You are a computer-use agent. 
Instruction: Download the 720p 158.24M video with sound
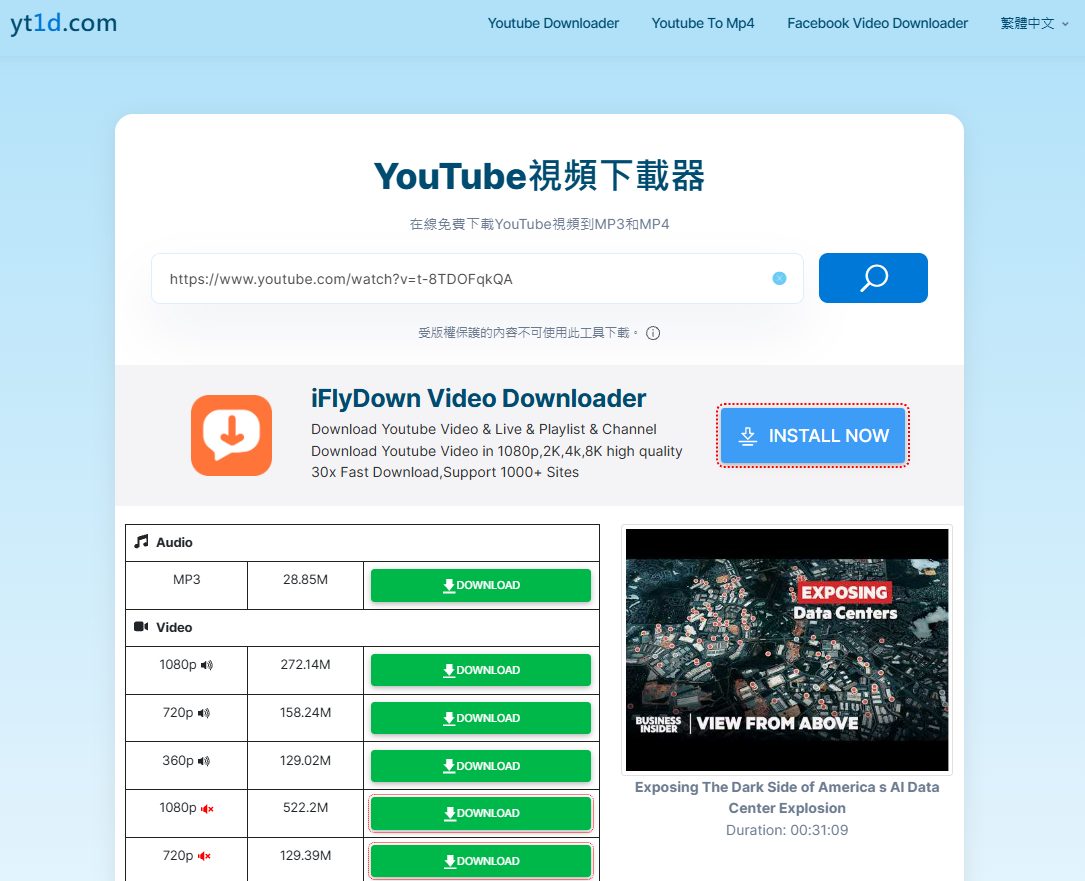[480, 718]
